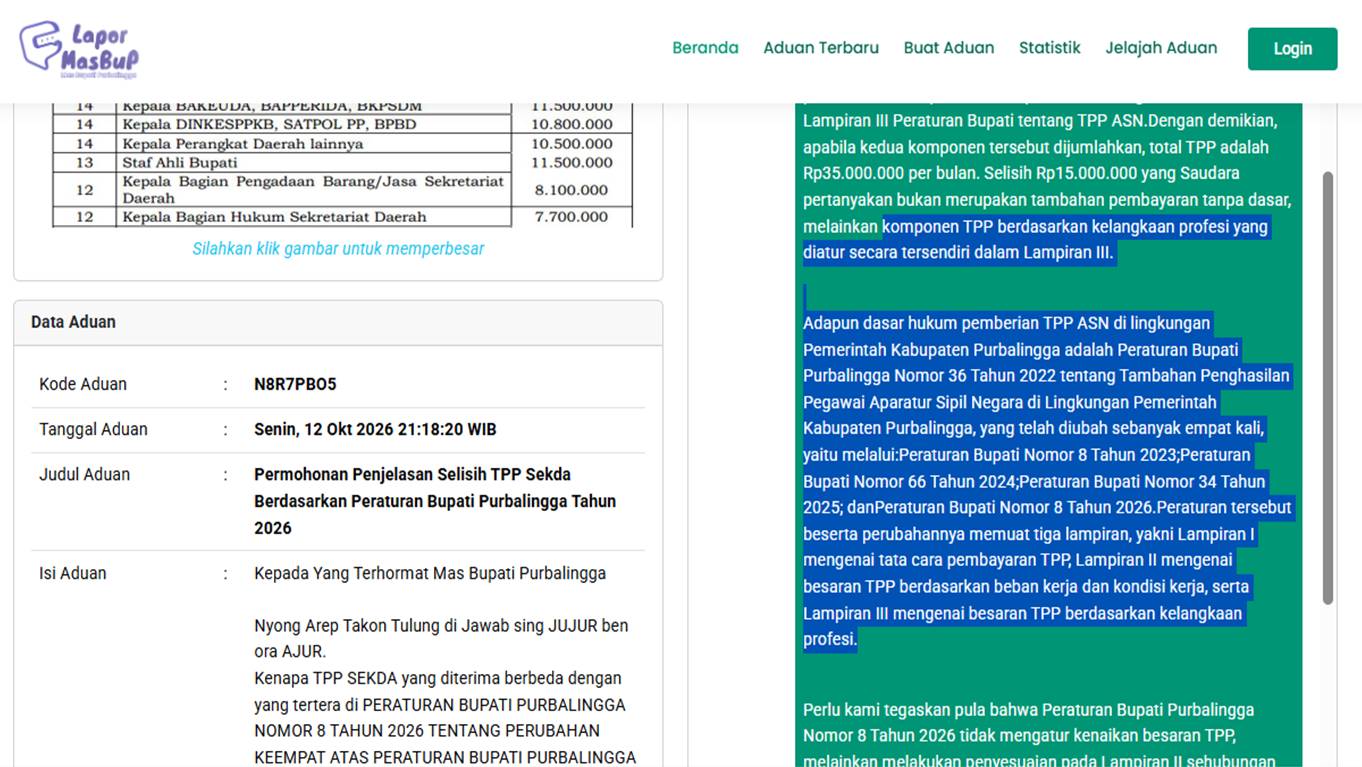Open Aduan Terbaru menu item
The height and width of the screenshot is (767, 1362).
point(821,48)
